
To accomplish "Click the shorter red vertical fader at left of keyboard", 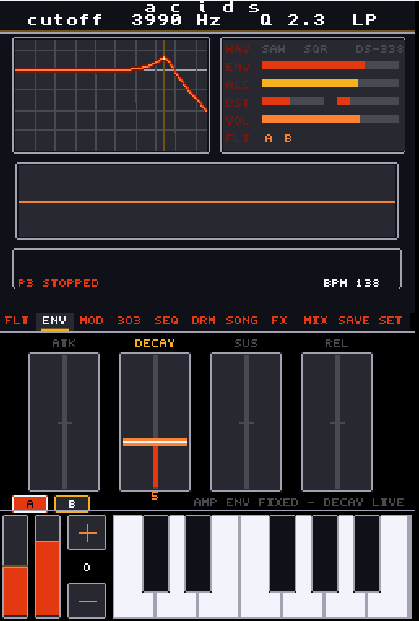I will 15,567.
